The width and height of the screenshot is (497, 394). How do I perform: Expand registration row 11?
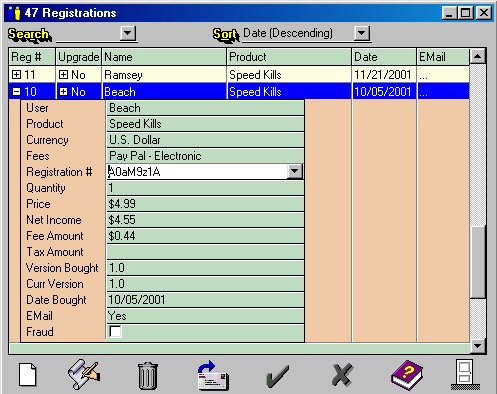(16, 75)
